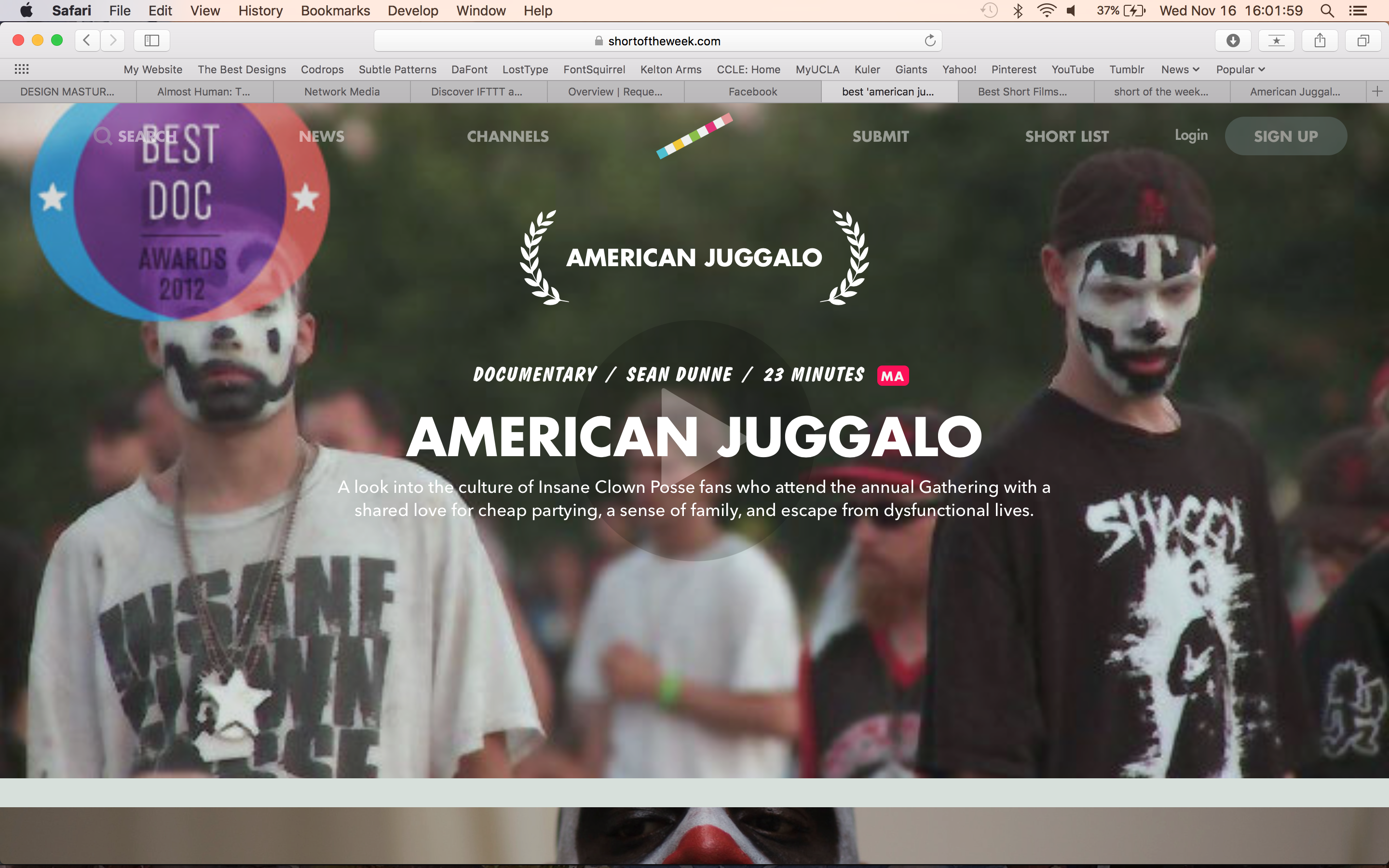This screenshot has width=1389, height=868.
Task: Click the search magnifier on site nav
Action: tap(103, 136)
